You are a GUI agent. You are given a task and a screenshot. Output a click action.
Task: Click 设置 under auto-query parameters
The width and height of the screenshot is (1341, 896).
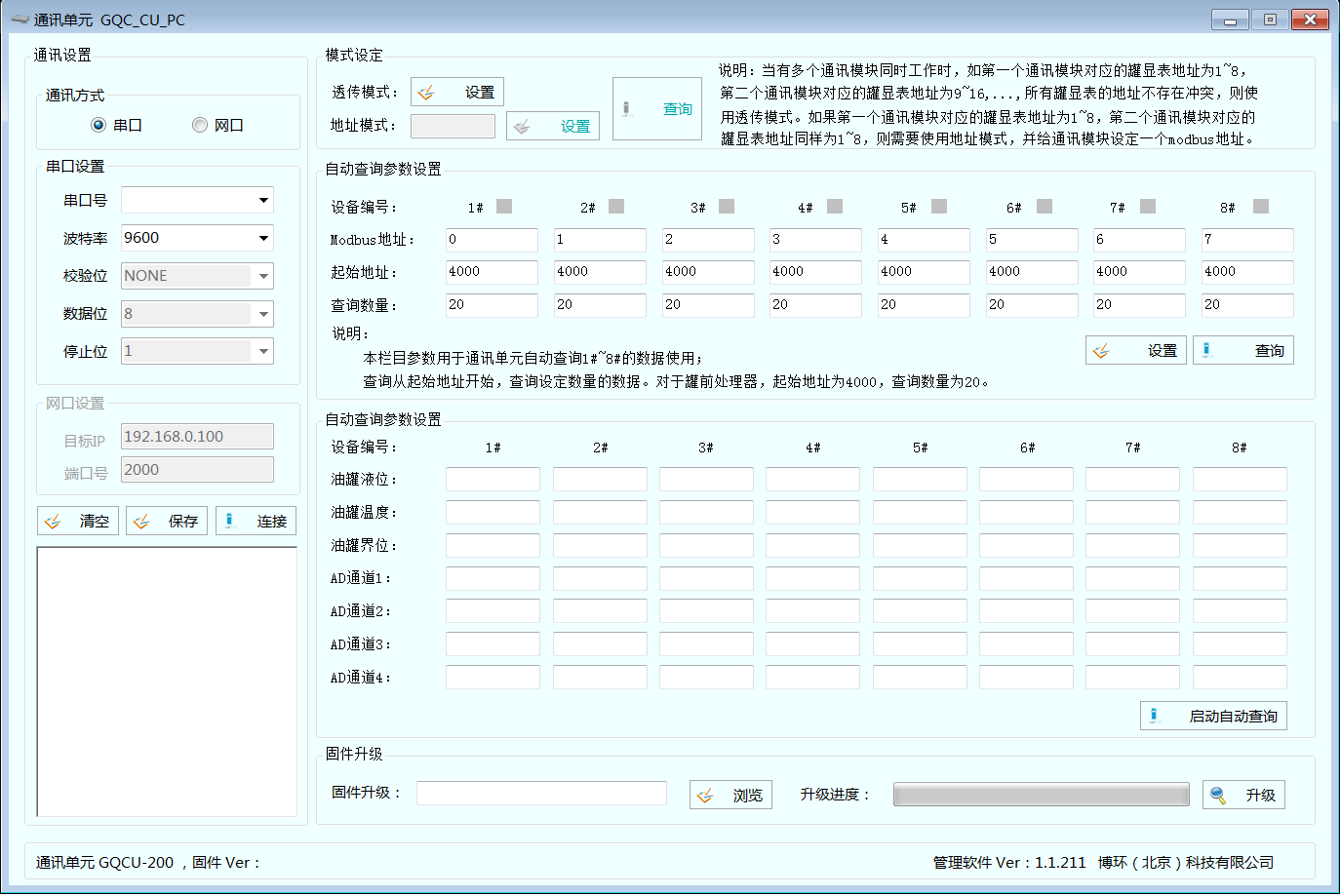[x=1137, y=350]
